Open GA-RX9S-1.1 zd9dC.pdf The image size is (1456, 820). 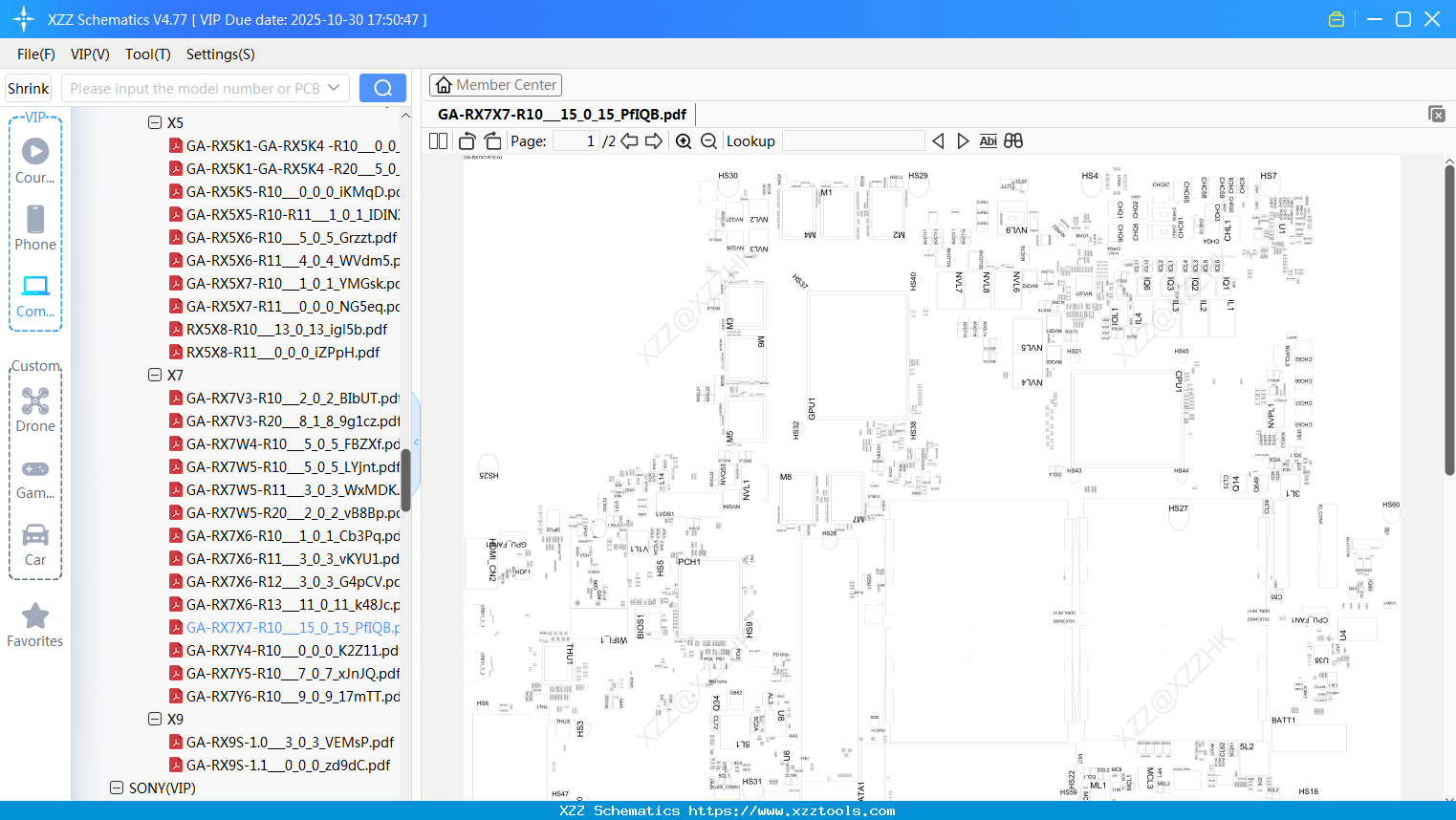click(x=280, y=765)
